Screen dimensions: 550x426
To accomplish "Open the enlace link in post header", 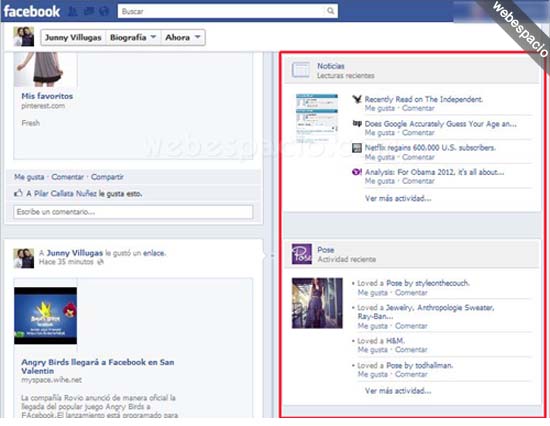I will coord(154,253).
